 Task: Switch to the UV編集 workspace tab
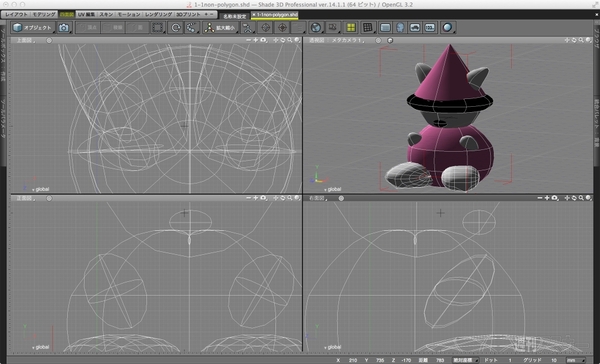(86, 15)
